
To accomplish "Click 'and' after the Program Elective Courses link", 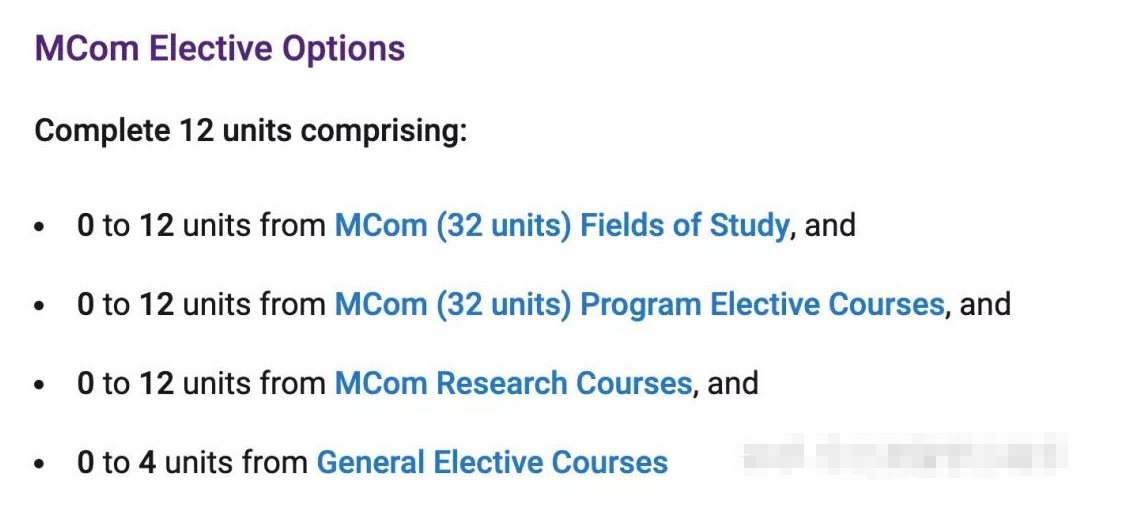I will (985, 304).
